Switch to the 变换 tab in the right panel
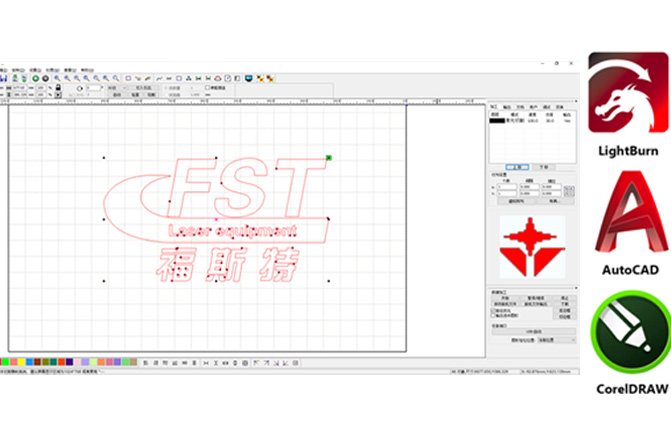The height and width of the screenshot is (448, 671). pos(560,107)
